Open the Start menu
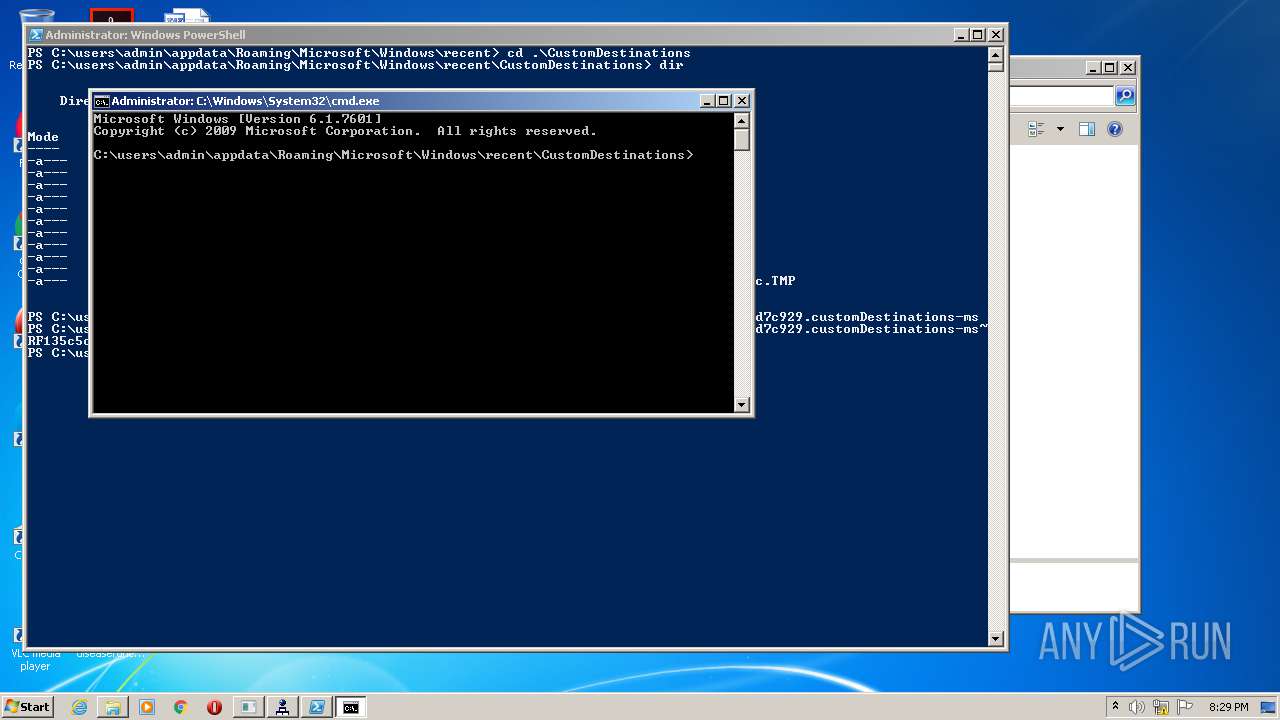Screen dimensions: 1280x720 [27, 707]
